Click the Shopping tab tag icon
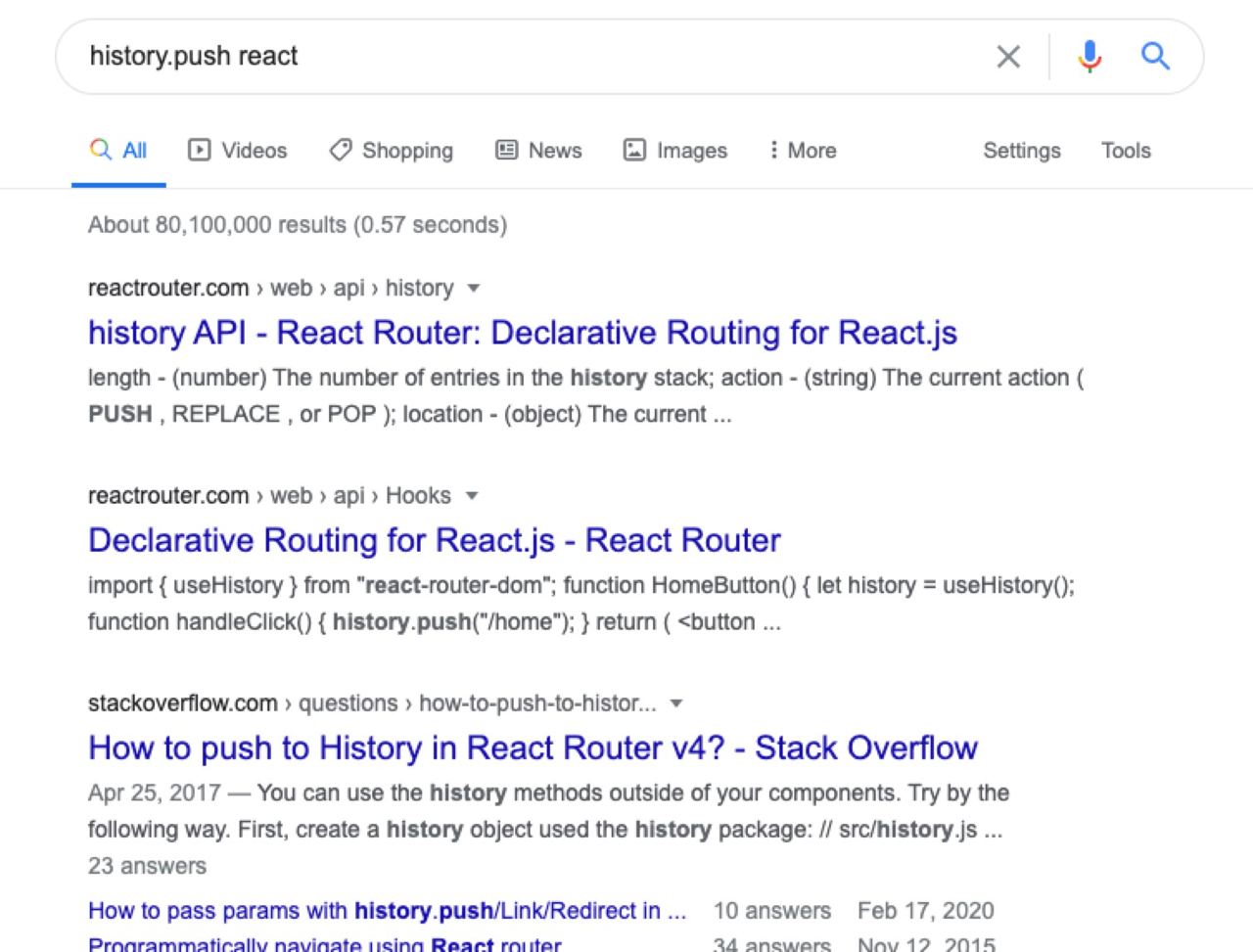 pos(340,150)
